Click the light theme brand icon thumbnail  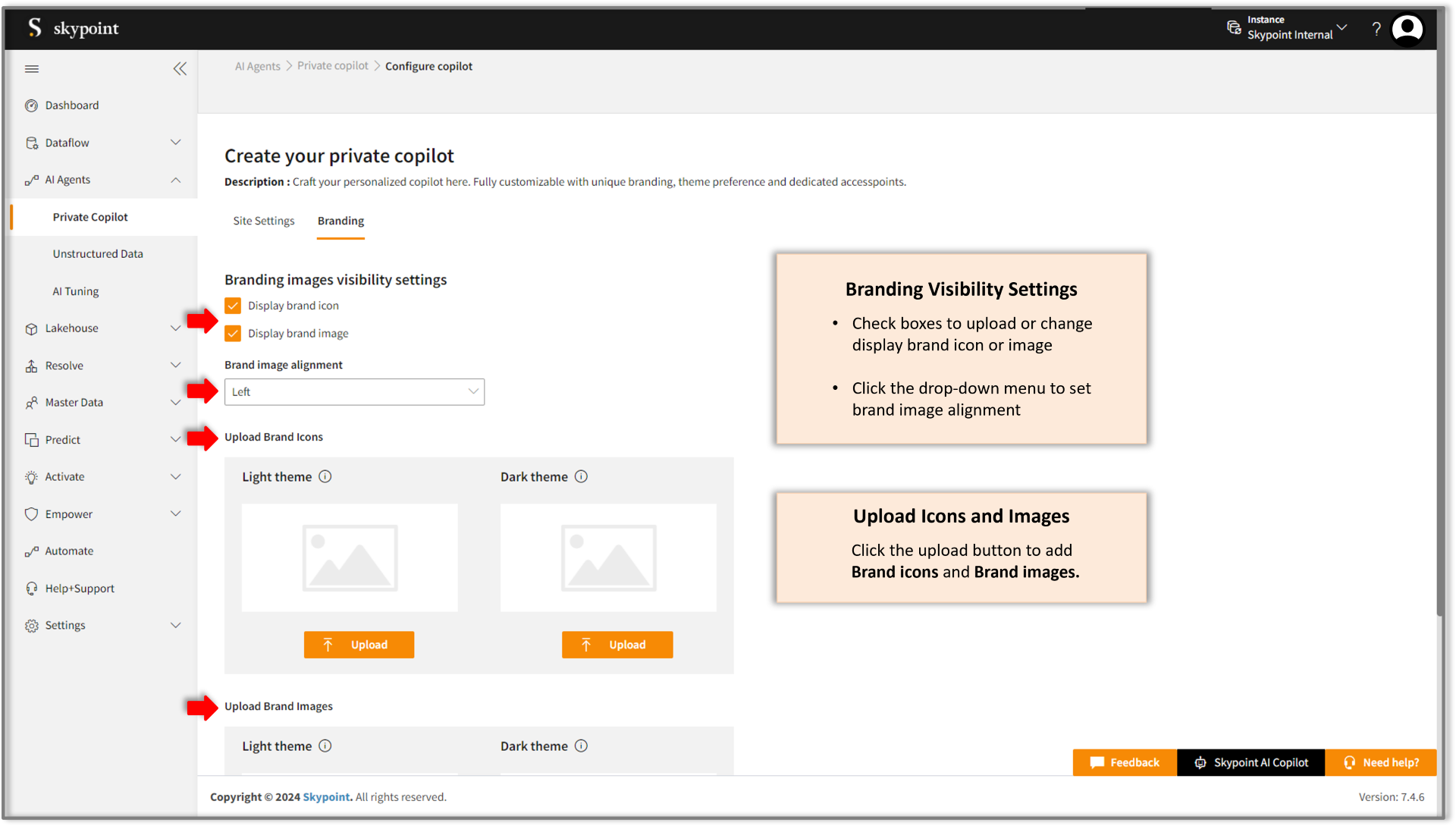350,557
